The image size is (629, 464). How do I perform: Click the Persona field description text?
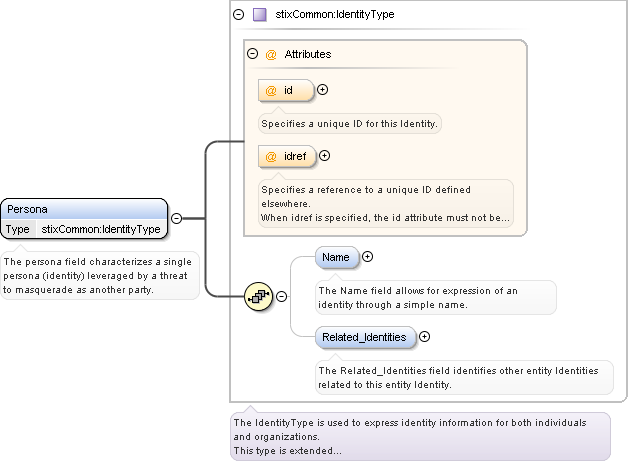click(x=99, y=275)
